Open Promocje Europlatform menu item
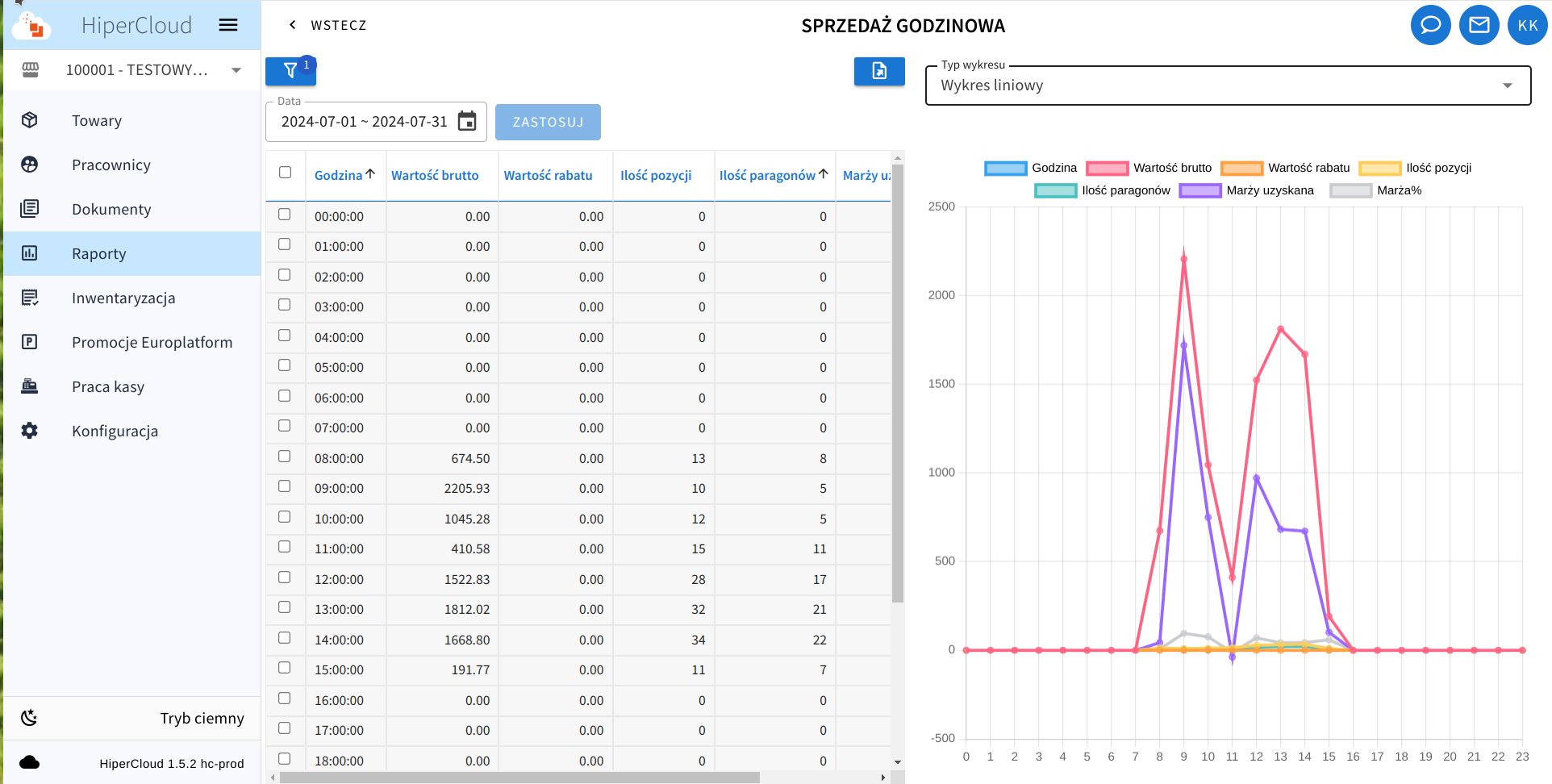Viewport: 1552px width, 784px height. (131, 342)
